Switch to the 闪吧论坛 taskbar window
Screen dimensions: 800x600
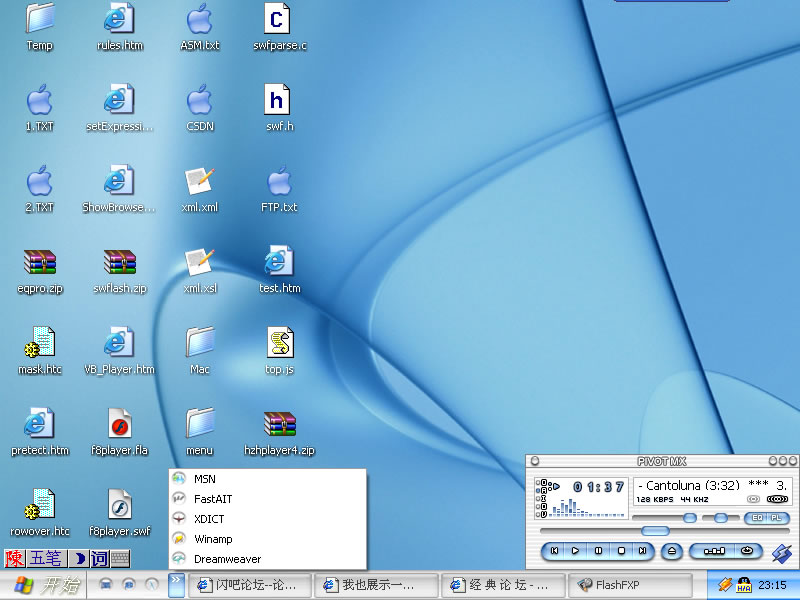coord(249,585)
